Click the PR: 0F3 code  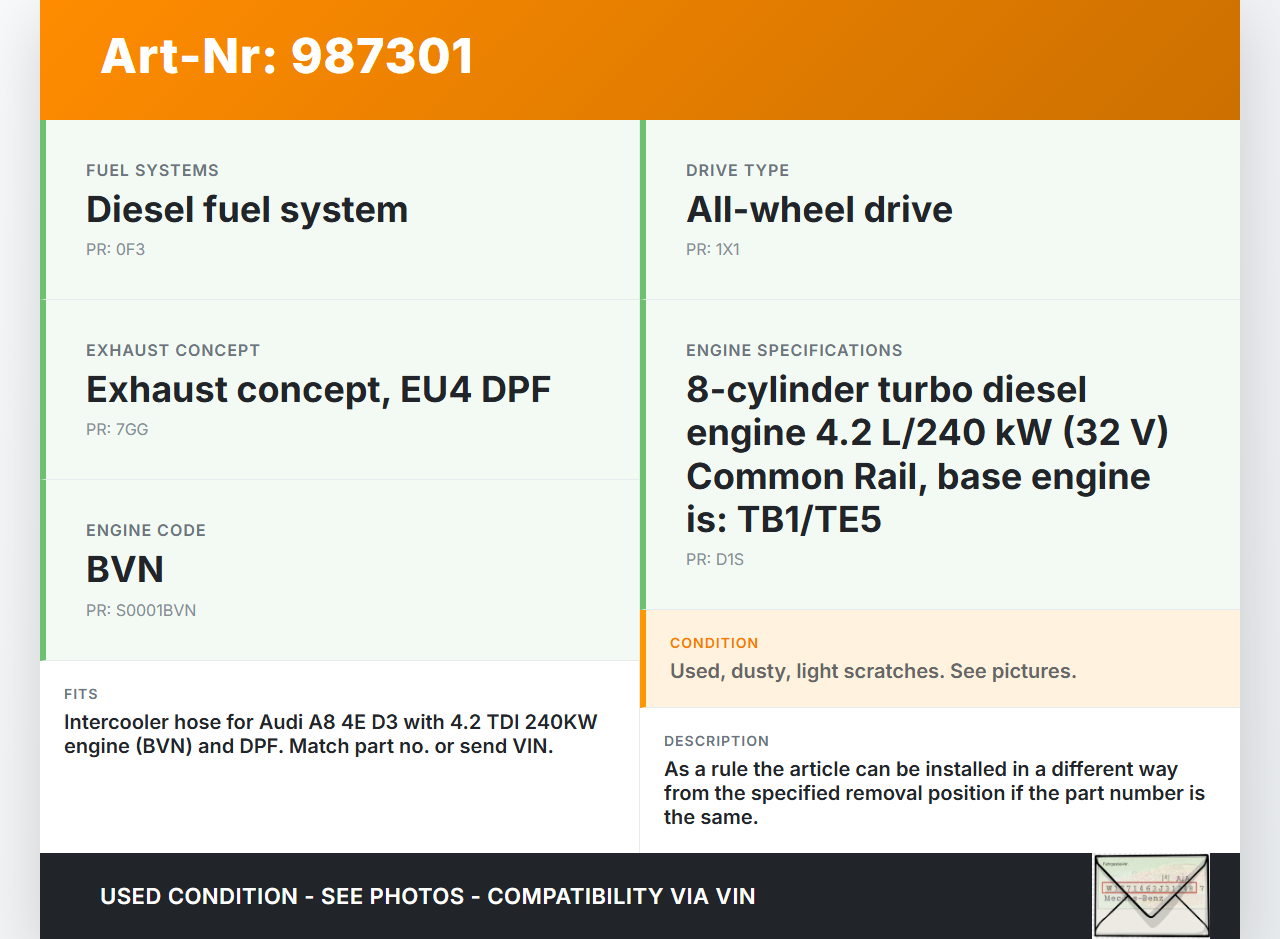click(x=115, y=249)
